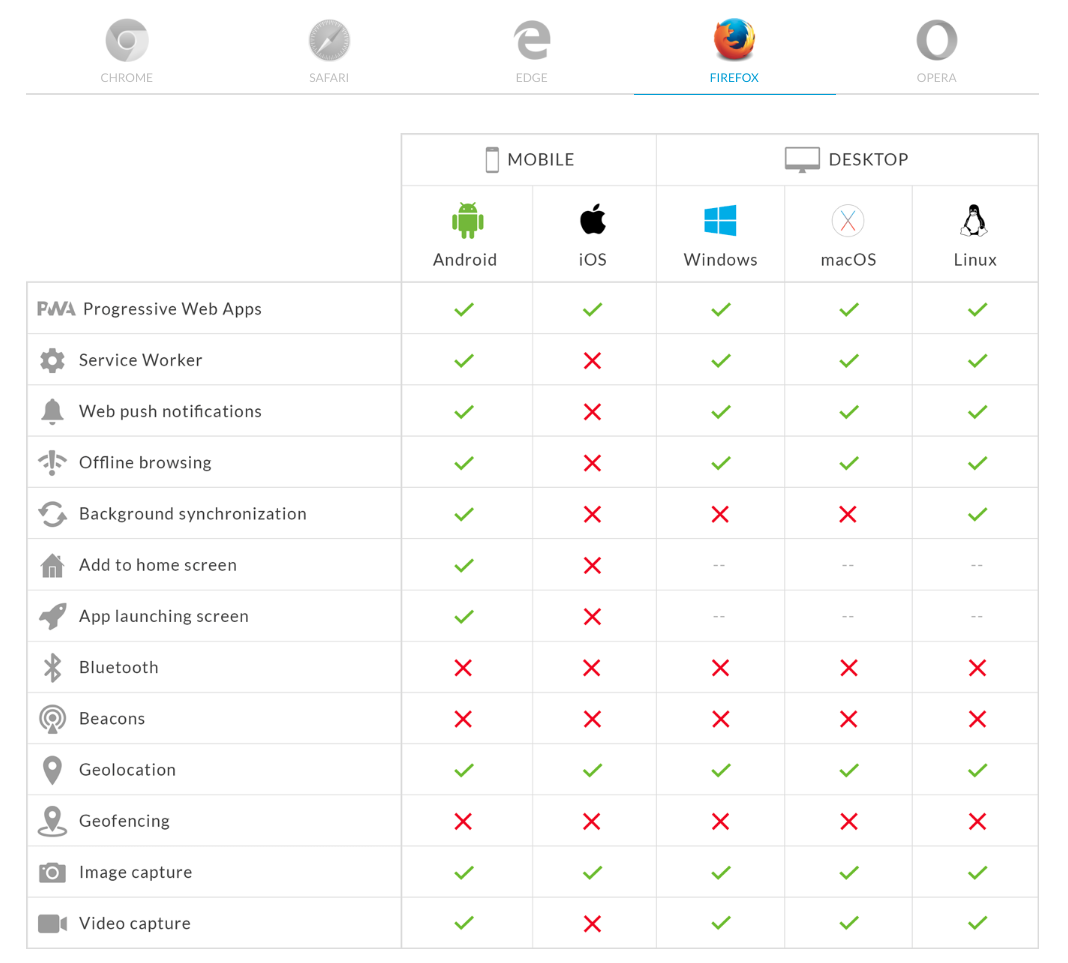Image resolution: width=1068 pixels, height=963 pixels.
Task: Open the FIREFOX tab label
Action: (x=734, y=78)
